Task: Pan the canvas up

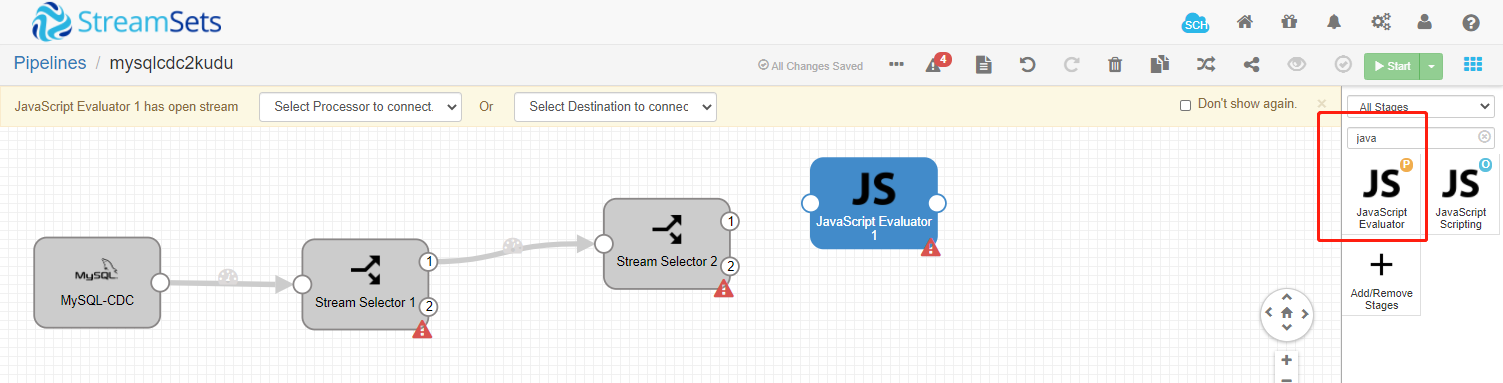Action: (1286, 297)
